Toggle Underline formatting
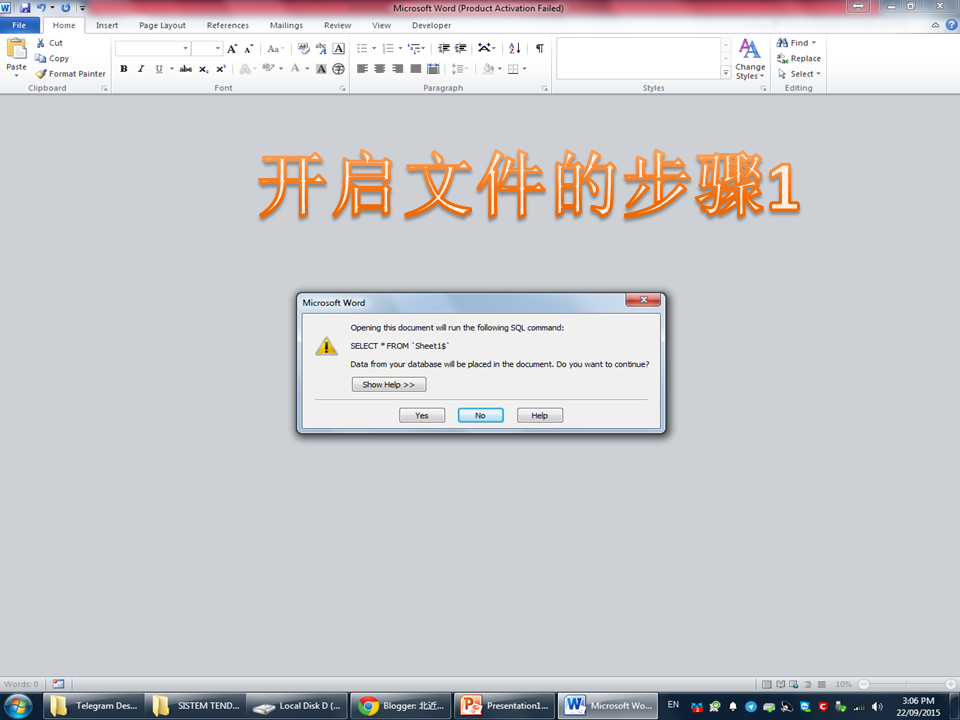960x720 pixels. (159, 69)
